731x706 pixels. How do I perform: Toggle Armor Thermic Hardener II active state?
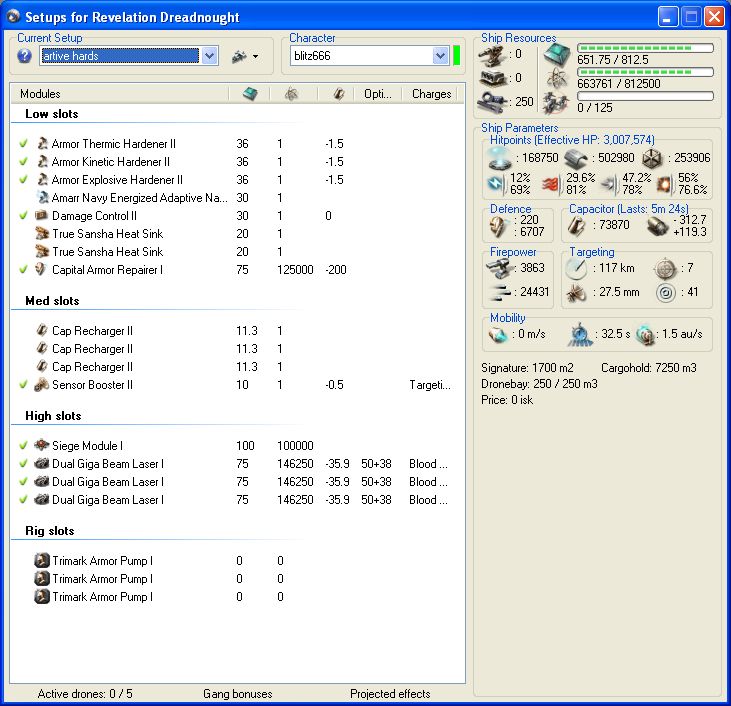click(23, 144)
